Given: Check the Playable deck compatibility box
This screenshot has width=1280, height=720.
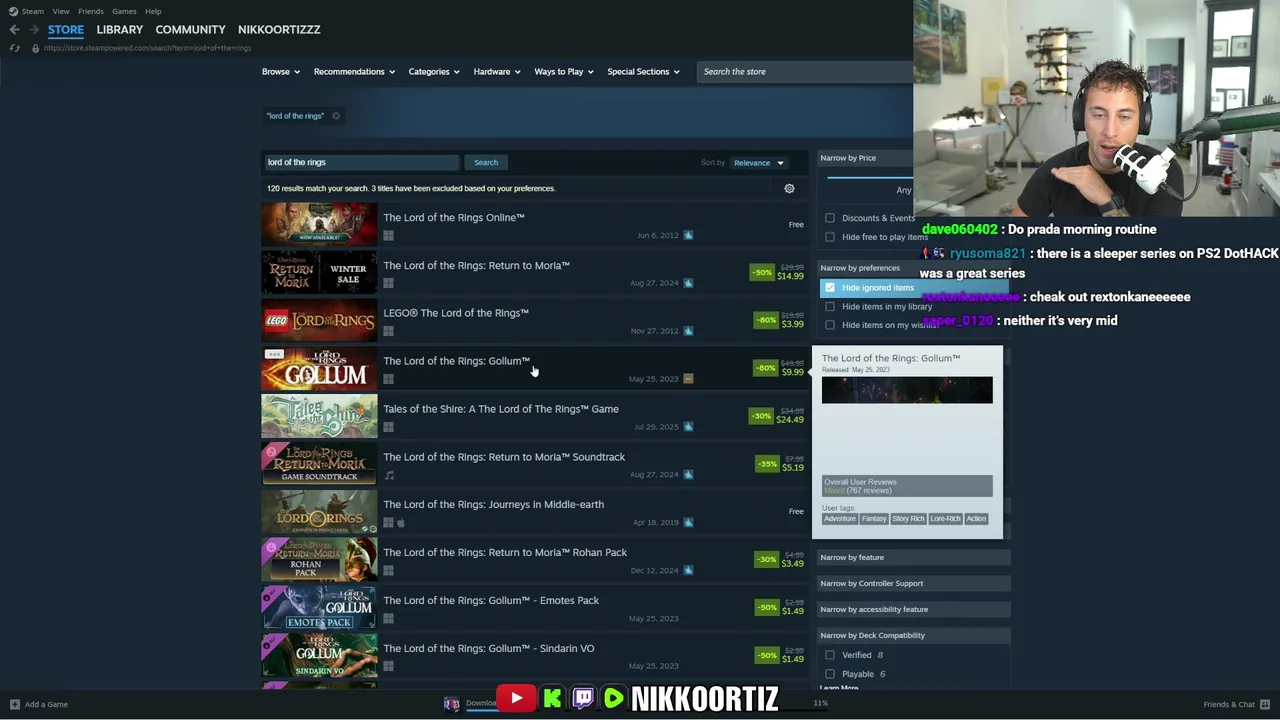Looking at the screenshot, I should tap(830, 674).
